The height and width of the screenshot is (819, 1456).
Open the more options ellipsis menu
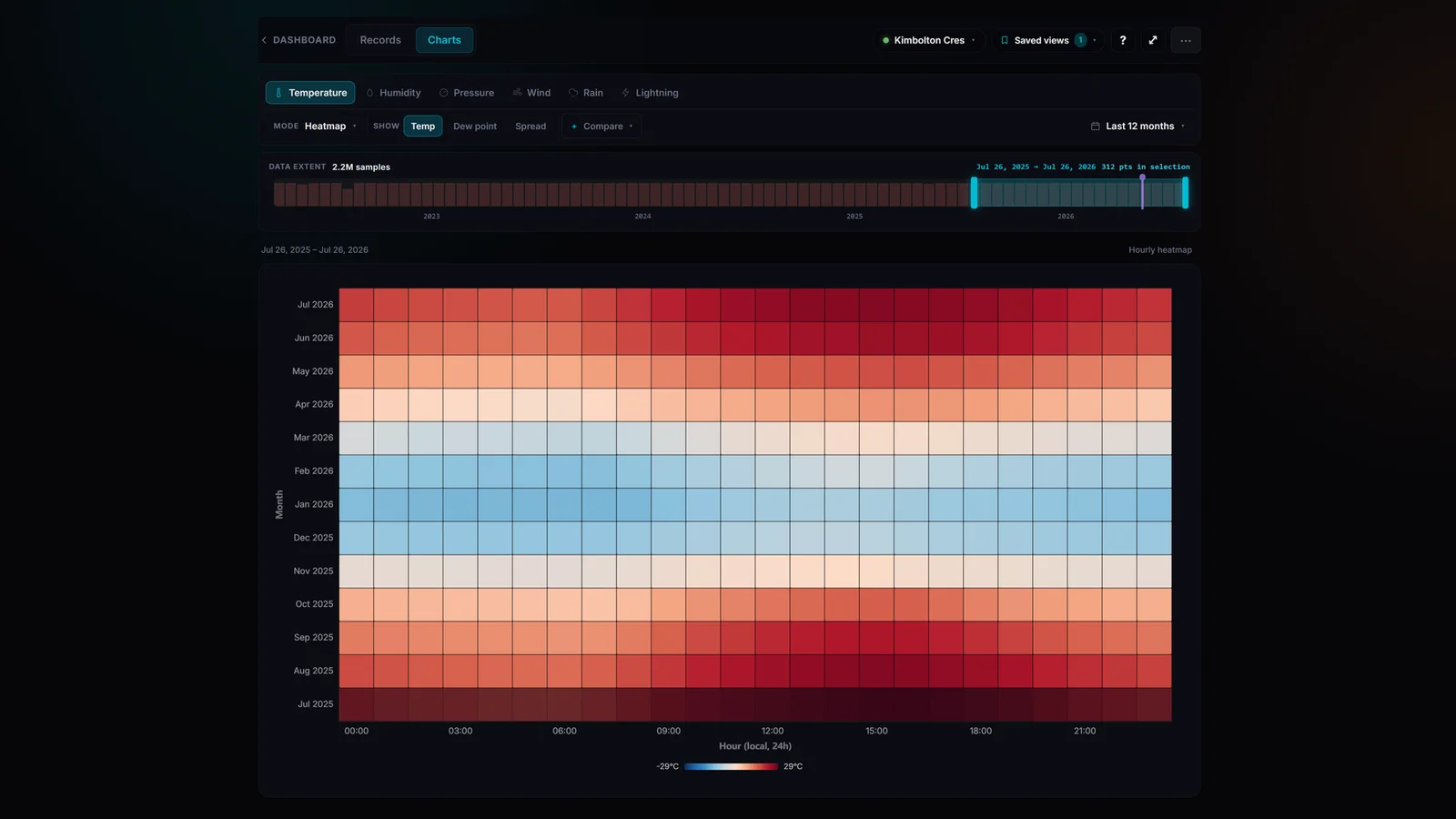pos(1186,40)
